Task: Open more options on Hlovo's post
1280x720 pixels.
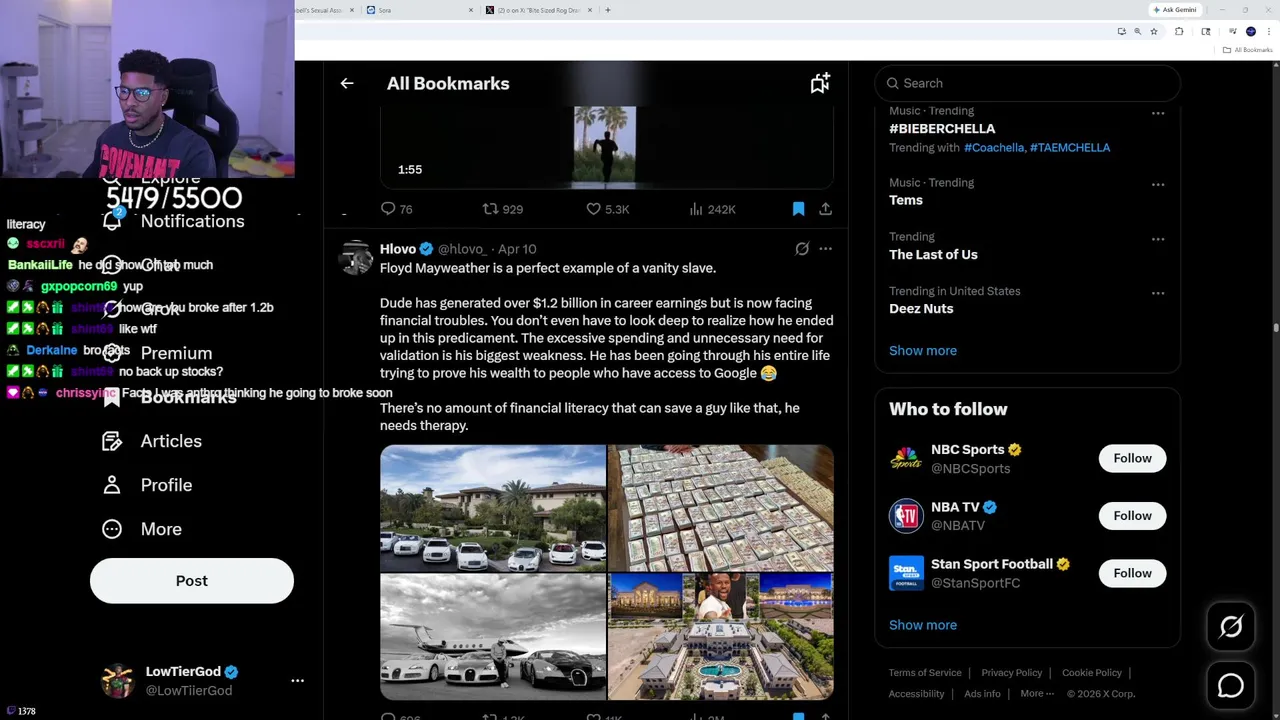Action: pyautogui.click(x=825, y=249)
